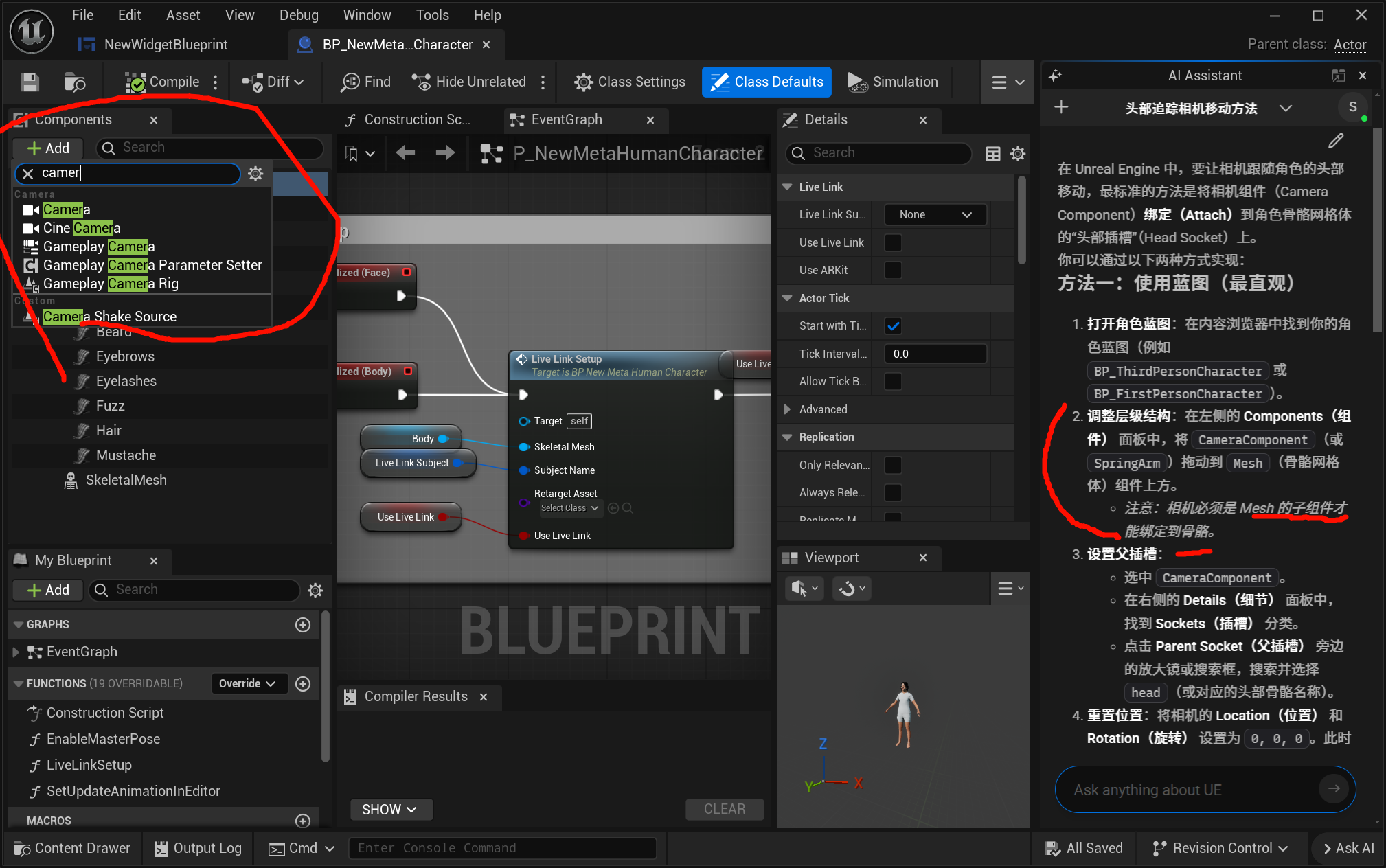Open the Debug menu

point(299,15)
